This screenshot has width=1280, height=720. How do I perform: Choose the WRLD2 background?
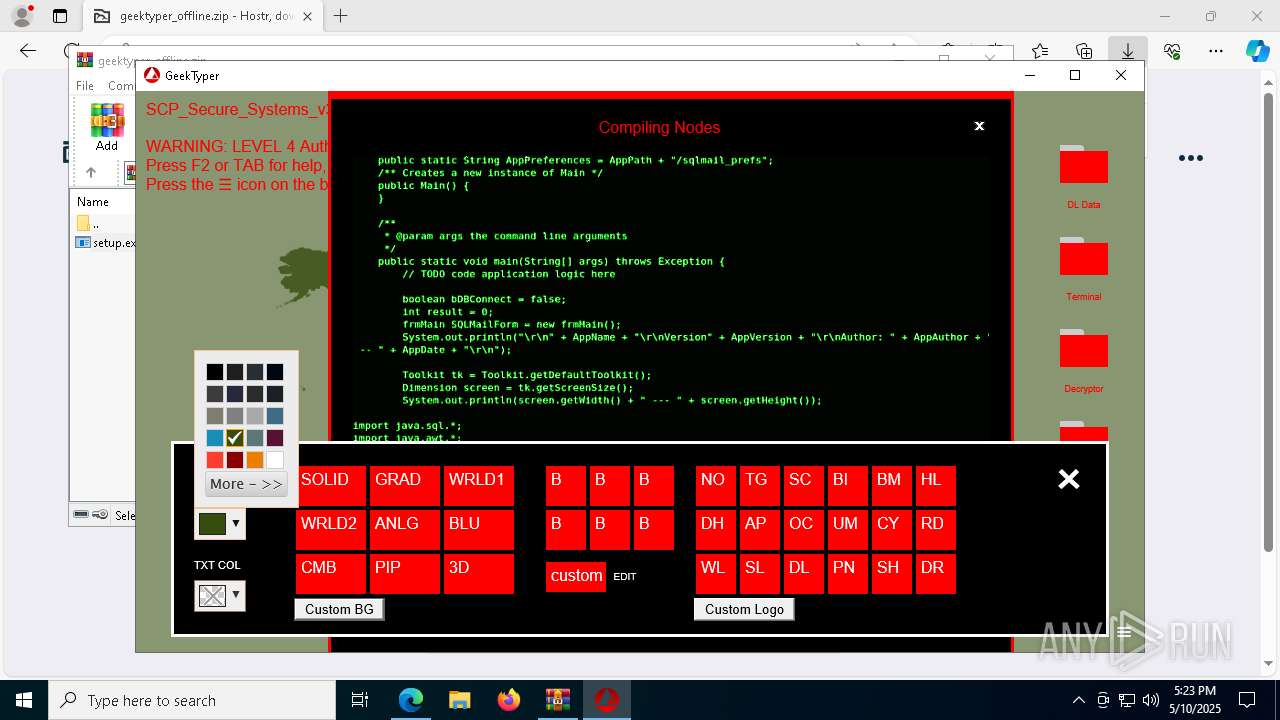[331, 529]
